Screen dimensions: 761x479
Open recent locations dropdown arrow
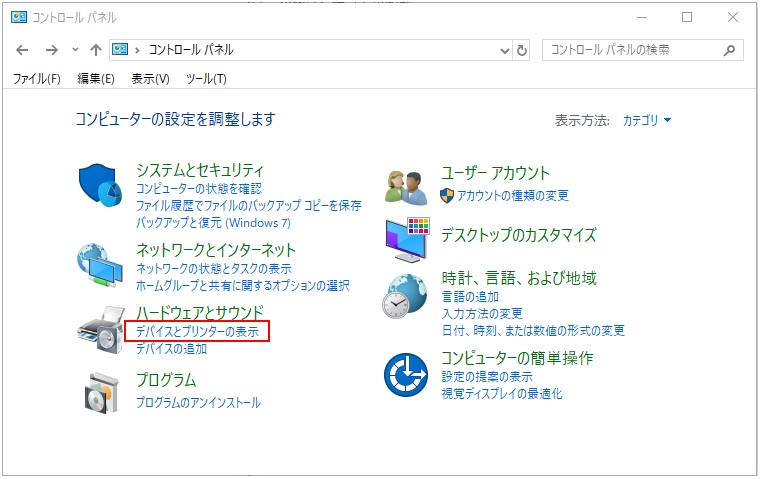[75, 50]
